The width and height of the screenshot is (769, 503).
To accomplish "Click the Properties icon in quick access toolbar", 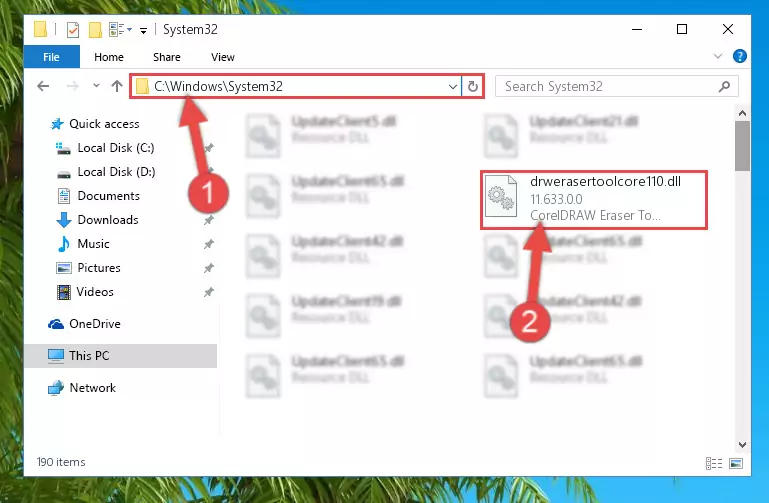I will 73,30.
